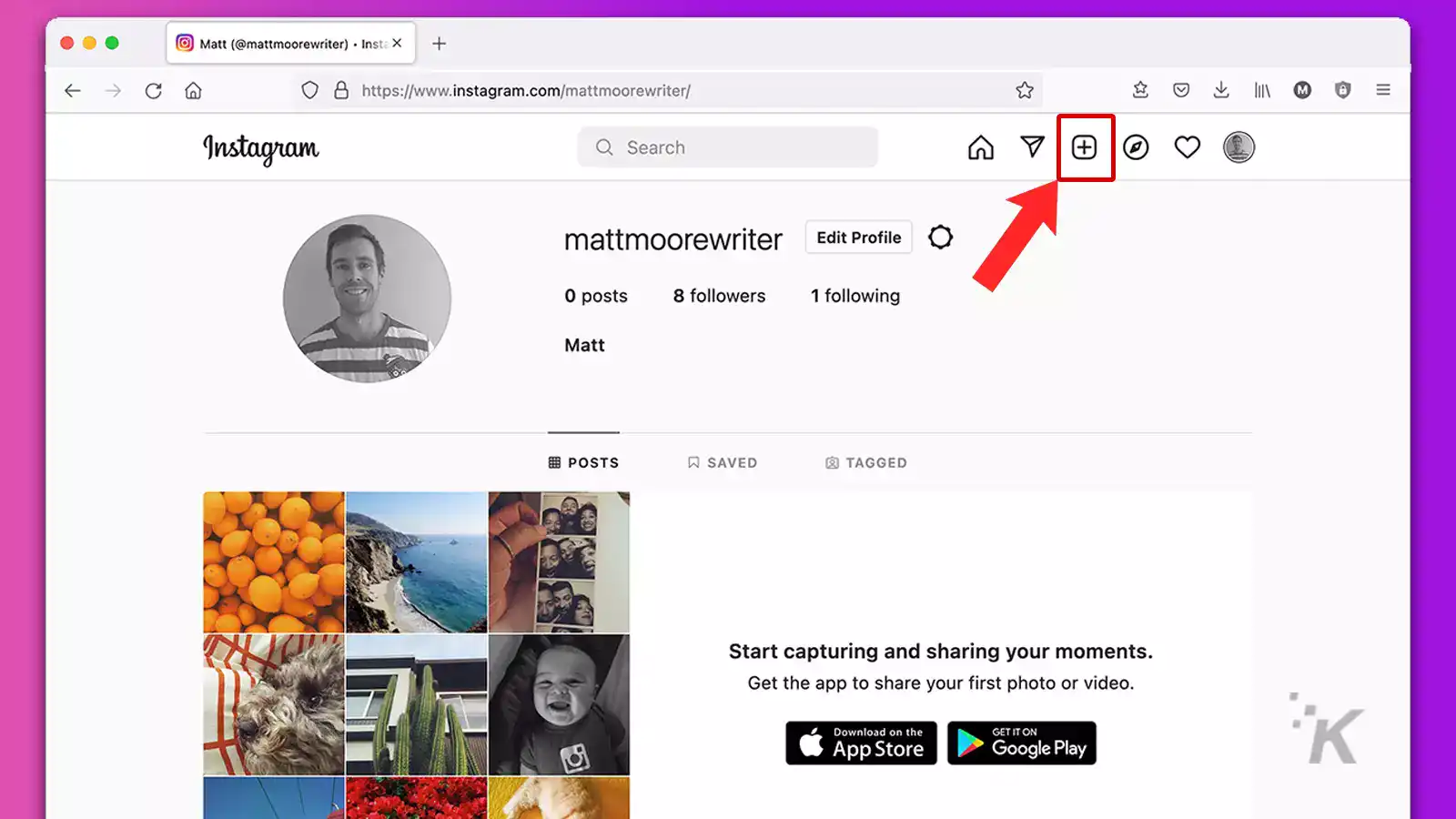The width and height of the screenshot is (1456, 819).
Task: Switch to the SAVED tab
Action: click(722, 462)
